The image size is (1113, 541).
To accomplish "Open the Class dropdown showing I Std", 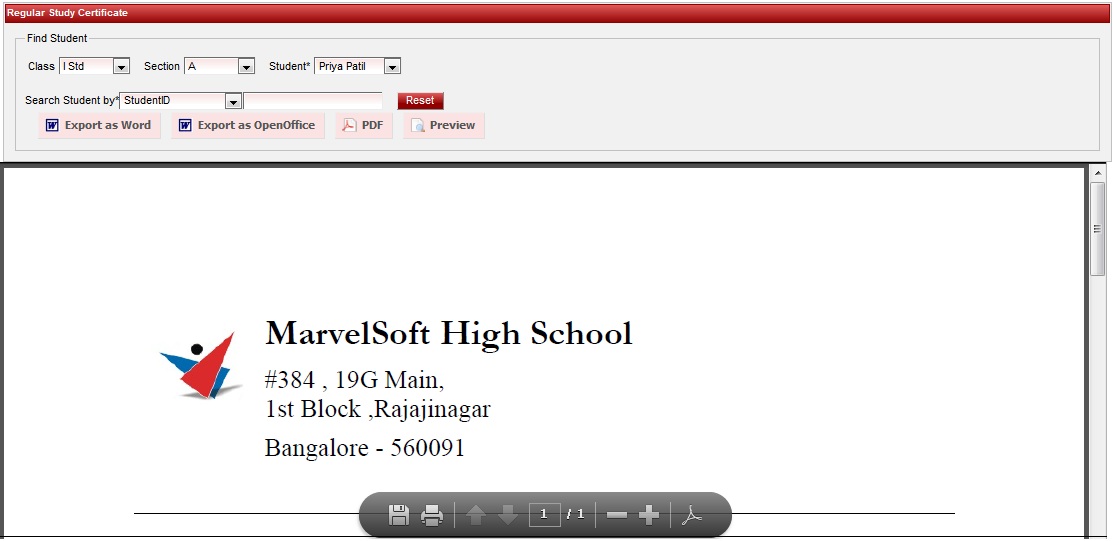I will pos(121,67).
